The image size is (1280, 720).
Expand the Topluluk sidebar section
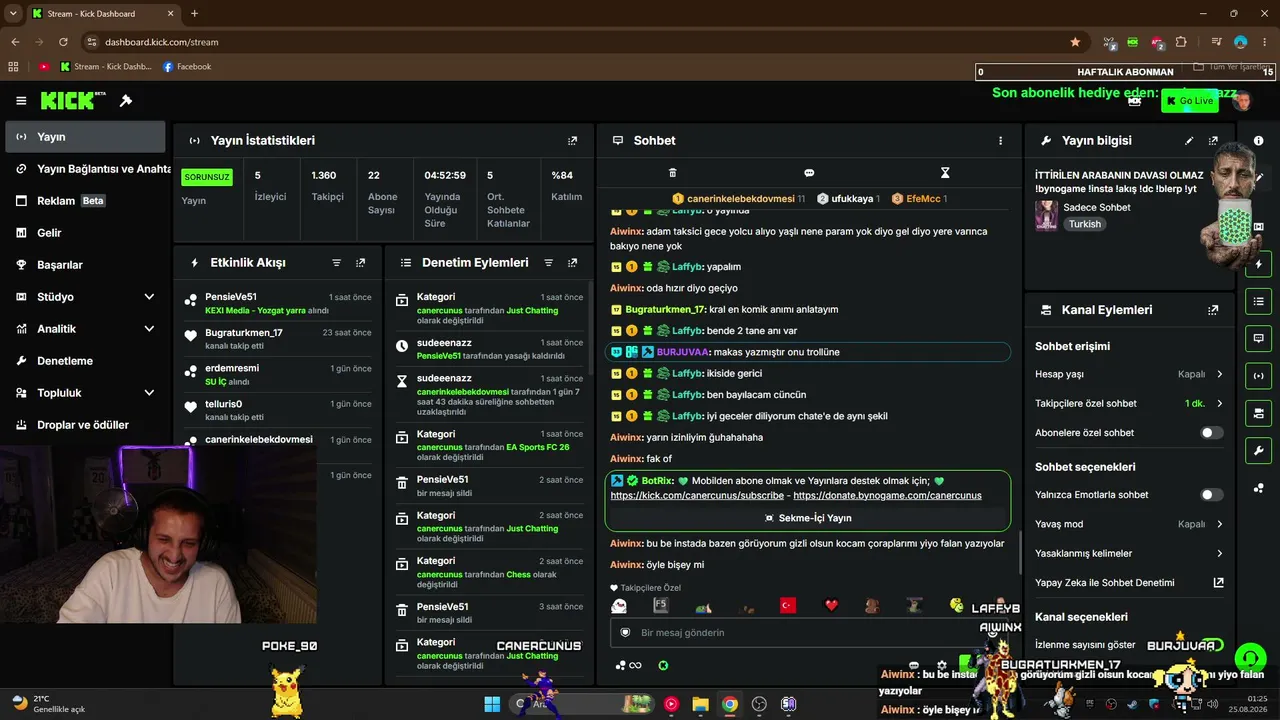(x=149, y=393)
